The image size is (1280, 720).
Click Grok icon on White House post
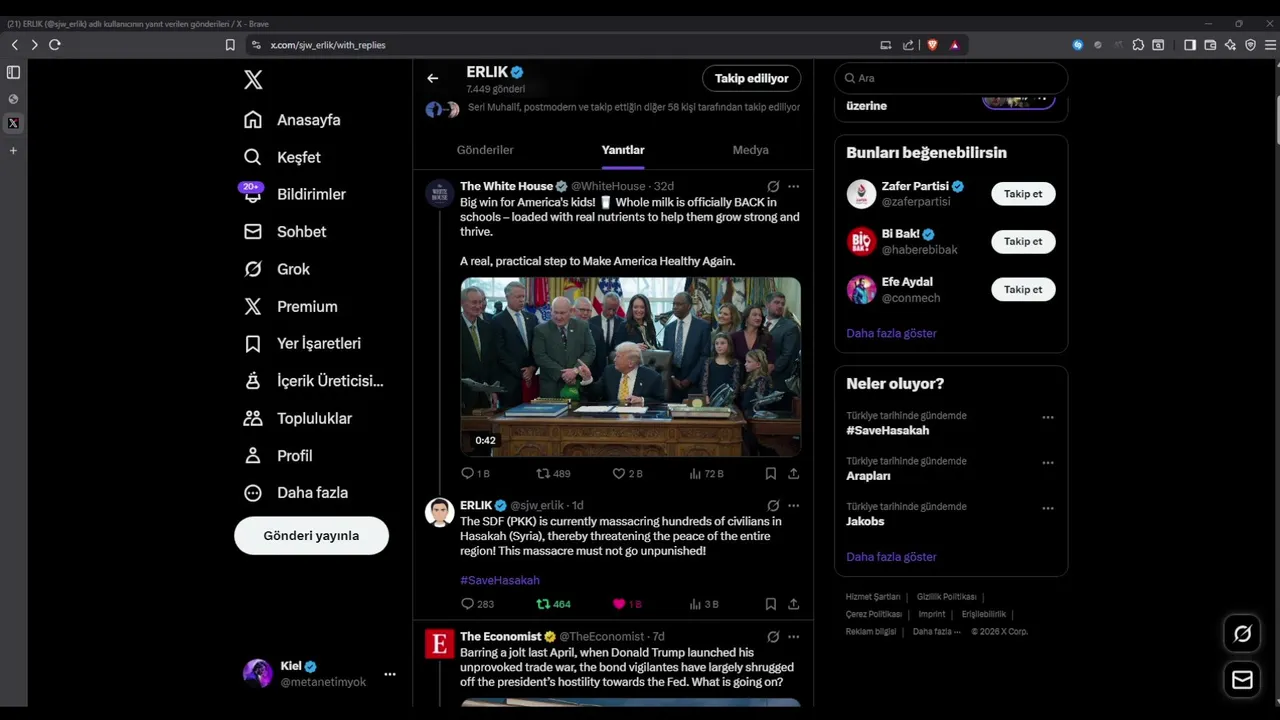click(x=773, y=186)
